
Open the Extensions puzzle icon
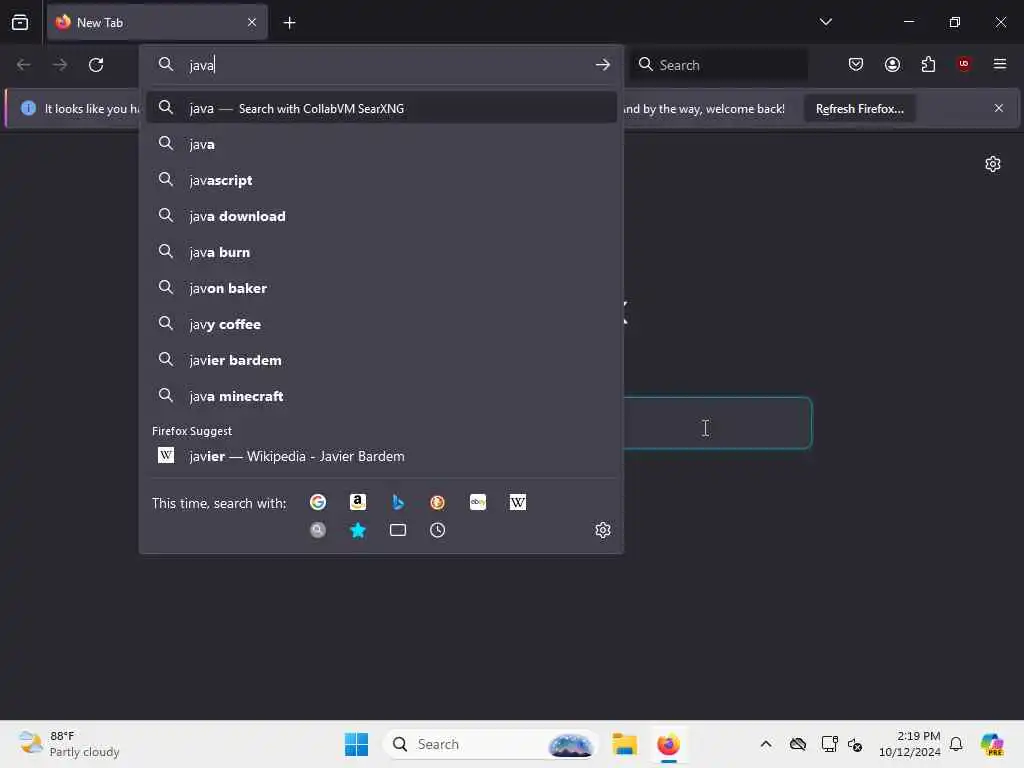tap(928, 64)
